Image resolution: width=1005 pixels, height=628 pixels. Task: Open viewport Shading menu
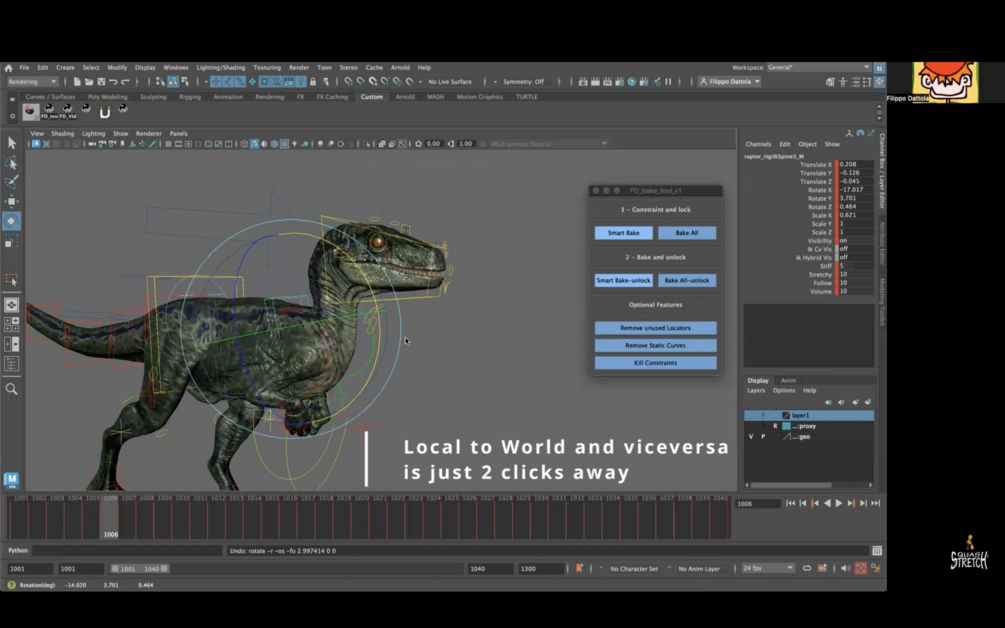[62, 133]
